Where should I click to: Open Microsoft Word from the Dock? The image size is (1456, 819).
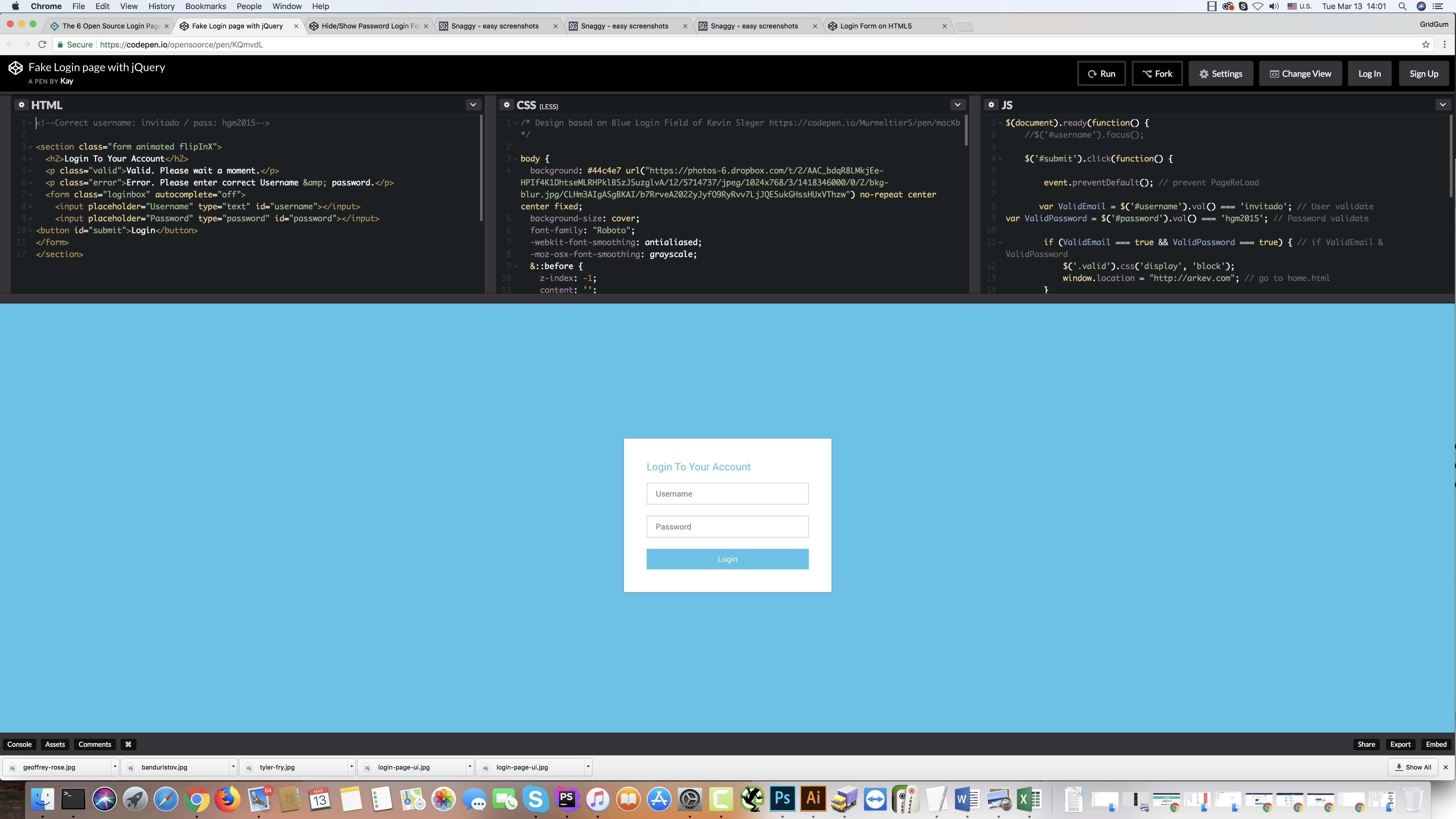point(967,799)
